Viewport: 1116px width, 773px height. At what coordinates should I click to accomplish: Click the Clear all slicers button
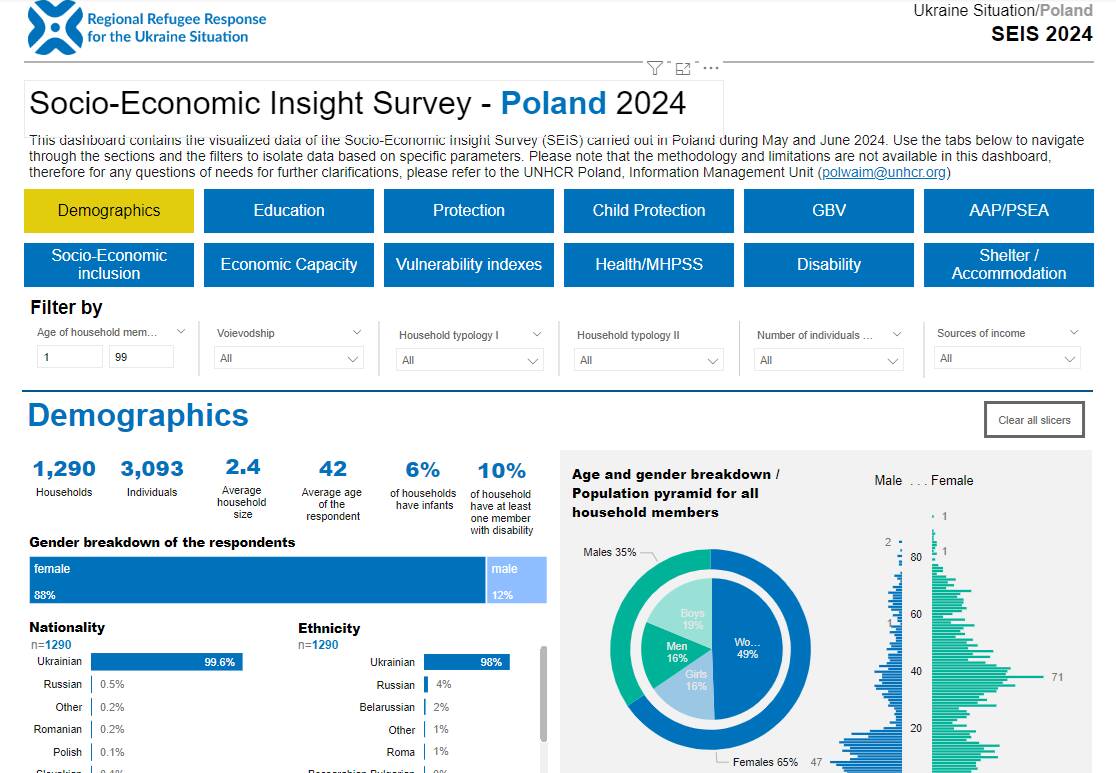1034,420
